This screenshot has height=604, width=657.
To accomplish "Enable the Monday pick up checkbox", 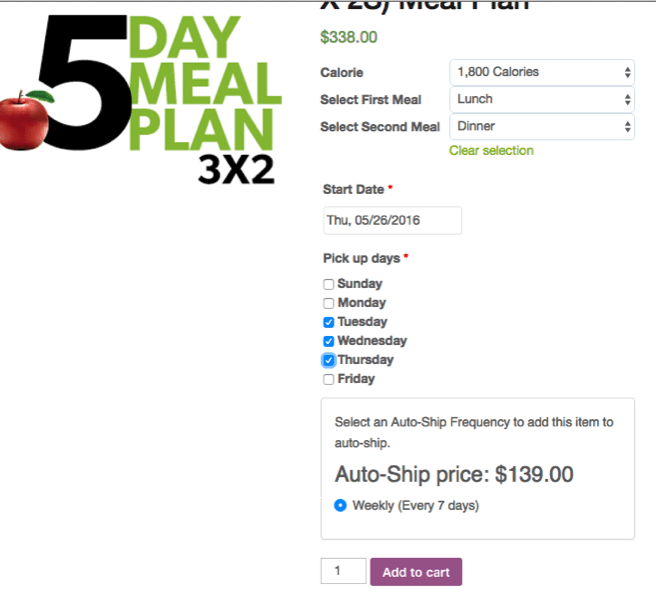I will pyautogui.click(x=328, y=303).
